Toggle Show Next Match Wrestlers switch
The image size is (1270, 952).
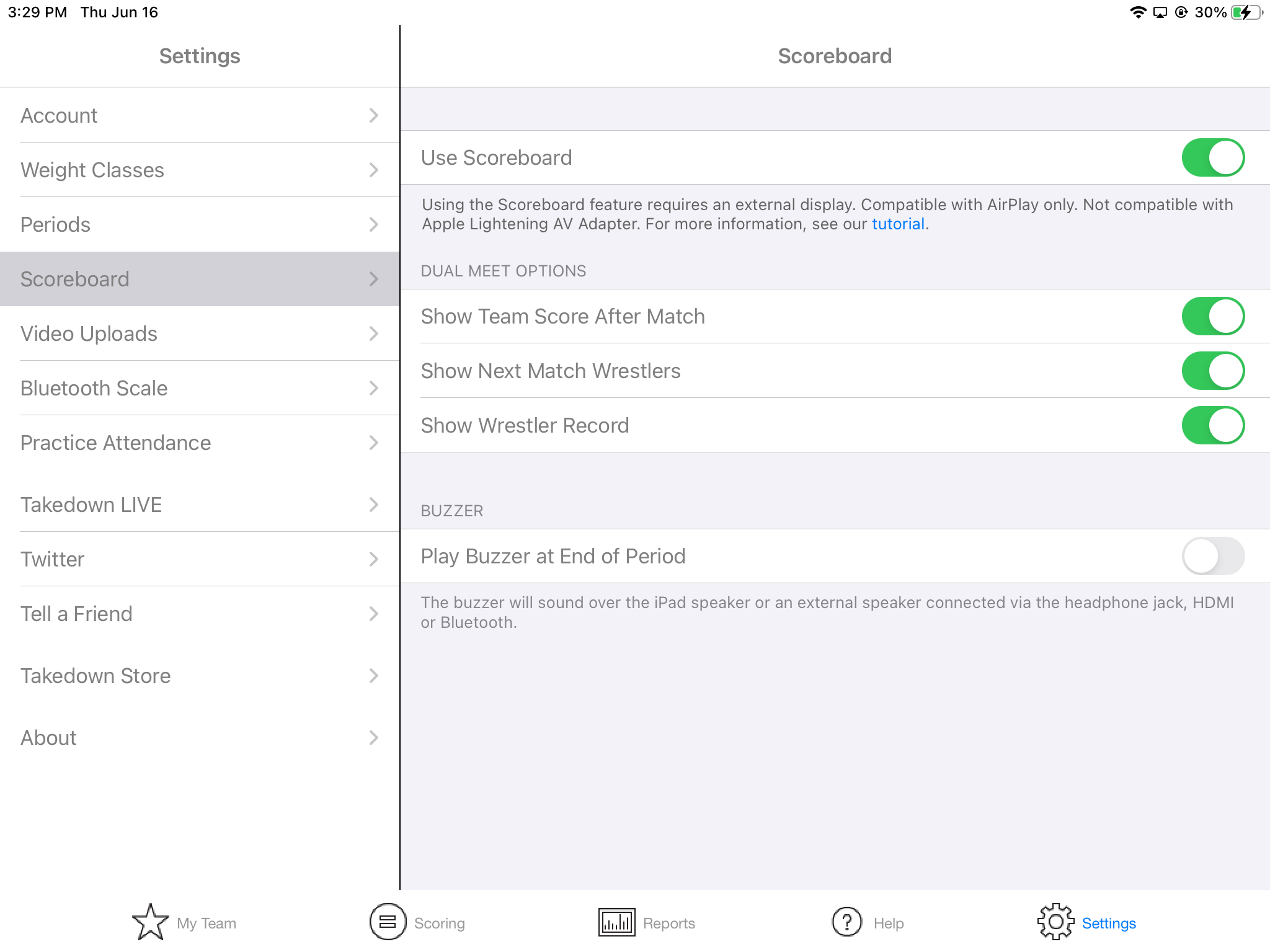click(x=1212, y=371)
